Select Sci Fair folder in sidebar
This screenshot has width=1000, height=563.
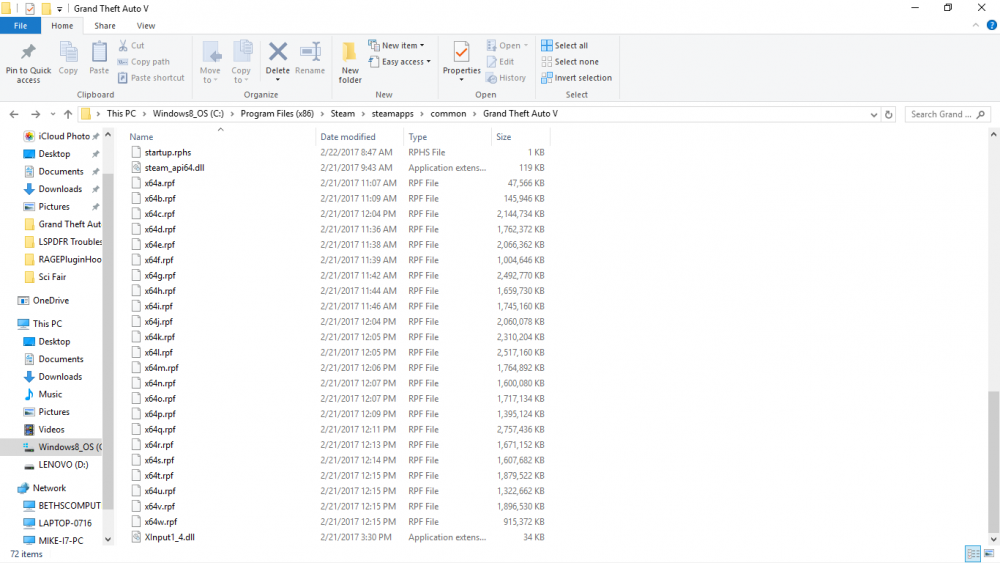point(52,277)
